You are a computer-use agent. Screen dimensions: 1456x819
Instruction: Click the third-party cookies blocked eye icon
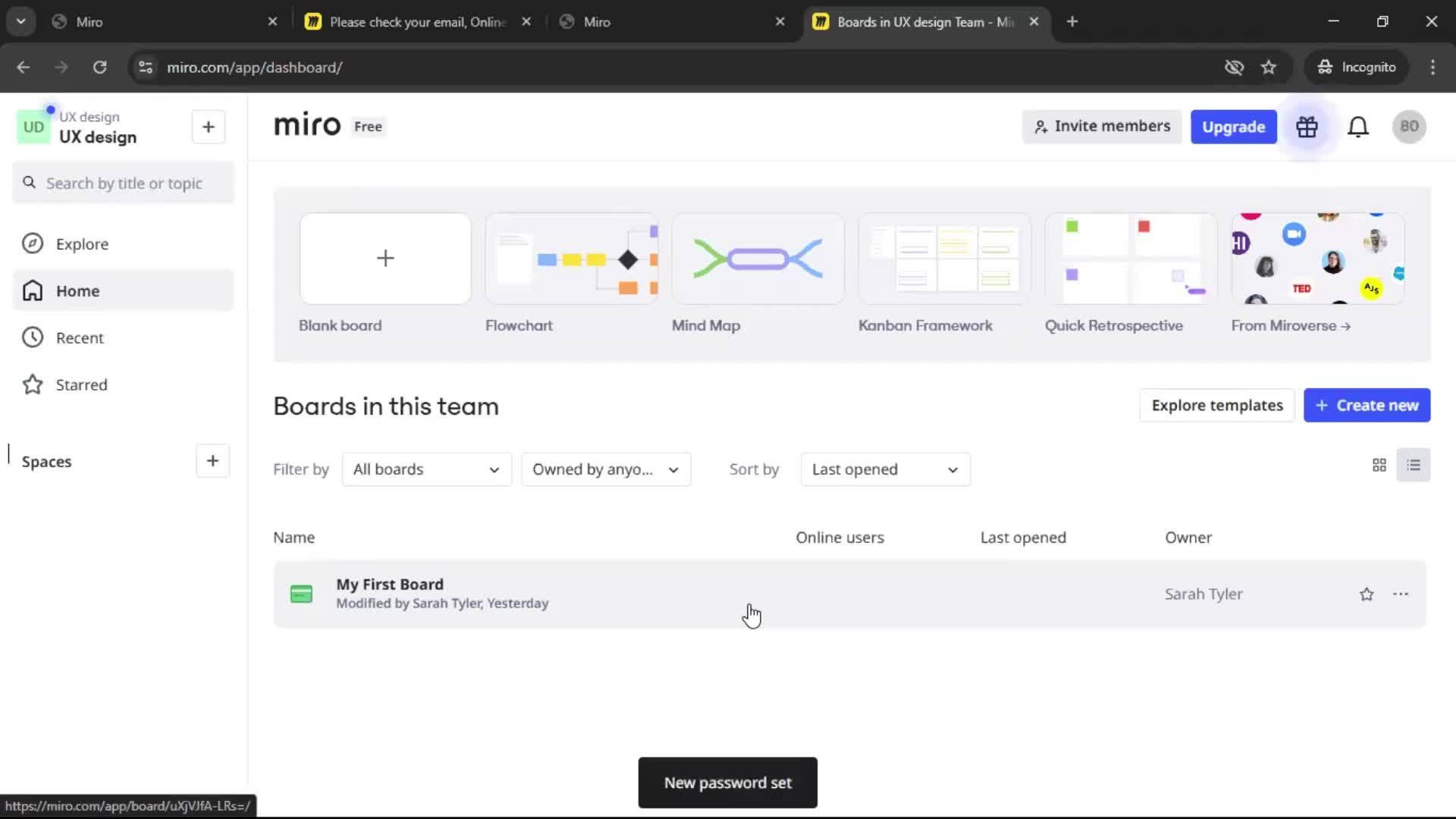pos(1234,67)
